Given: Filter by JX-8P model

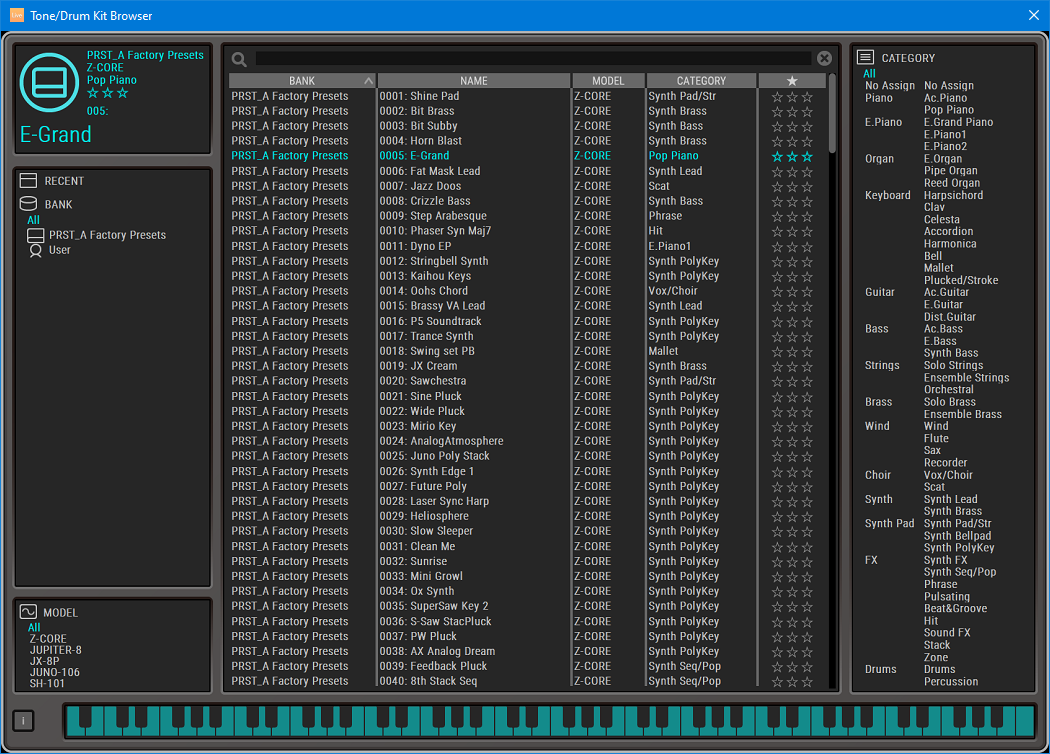Looking at the screenshot, I should click(x=44, y=661).
